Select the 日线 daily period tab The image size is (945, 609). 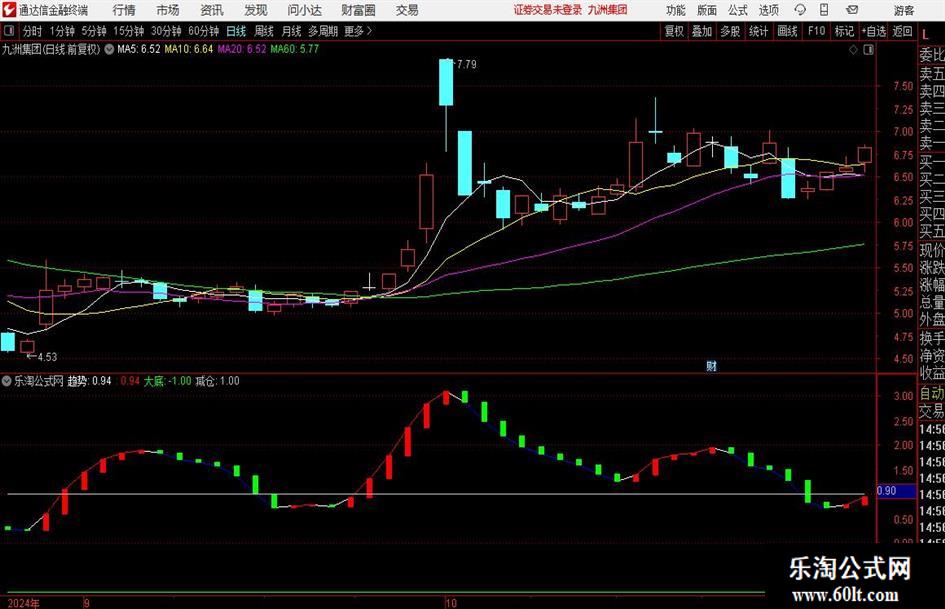click(x=236, y=31)
